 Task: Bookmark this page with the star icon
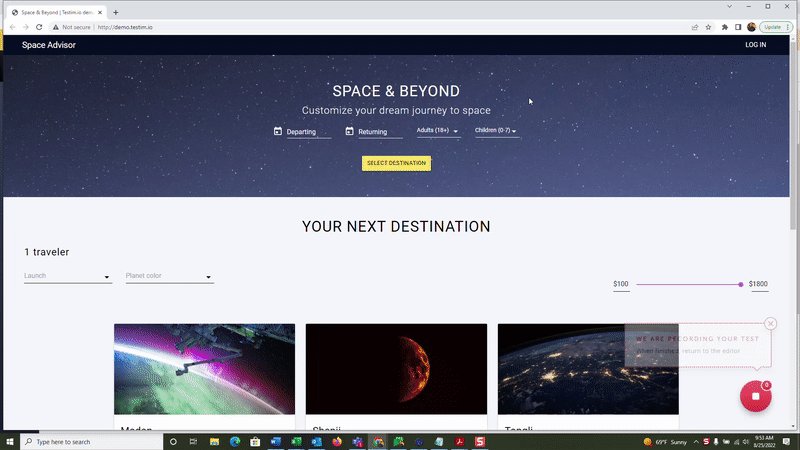[708, 27]
